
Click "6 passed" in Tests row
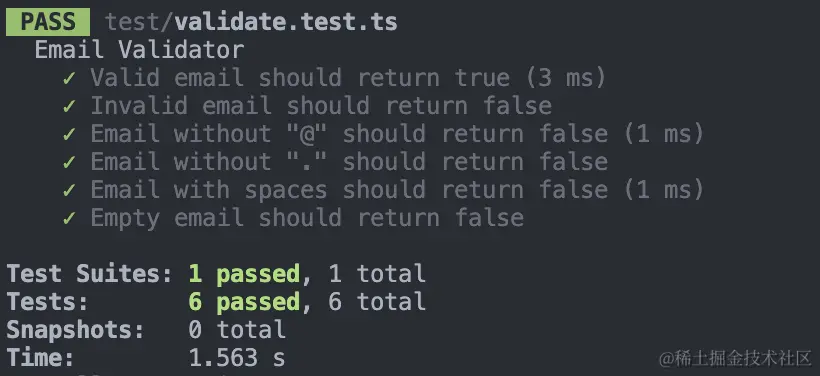[244, 302]
